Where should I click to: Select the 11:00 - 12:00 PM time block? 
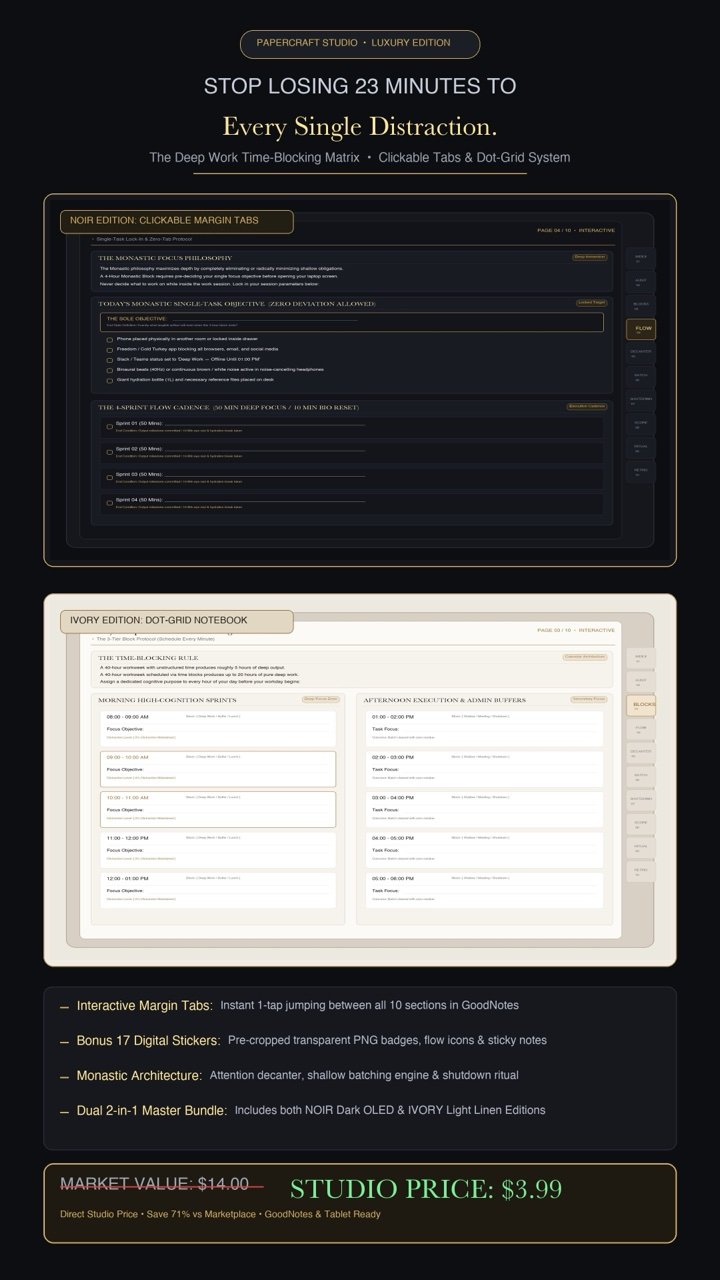pos(218,848)
